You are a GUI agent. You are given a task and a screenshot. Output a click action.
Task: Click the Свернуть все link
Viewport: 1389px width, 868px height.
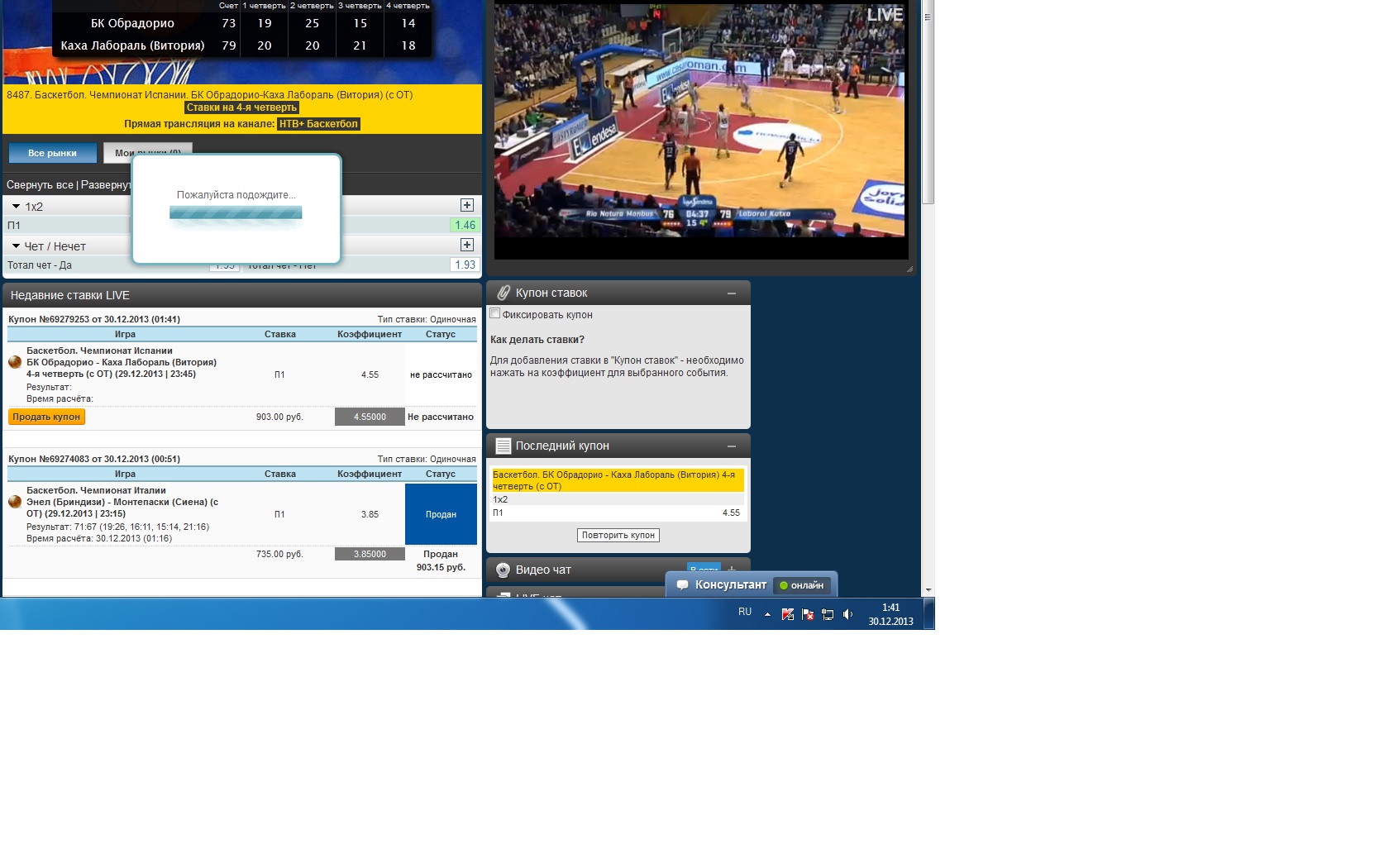click(x=40, y=185)
